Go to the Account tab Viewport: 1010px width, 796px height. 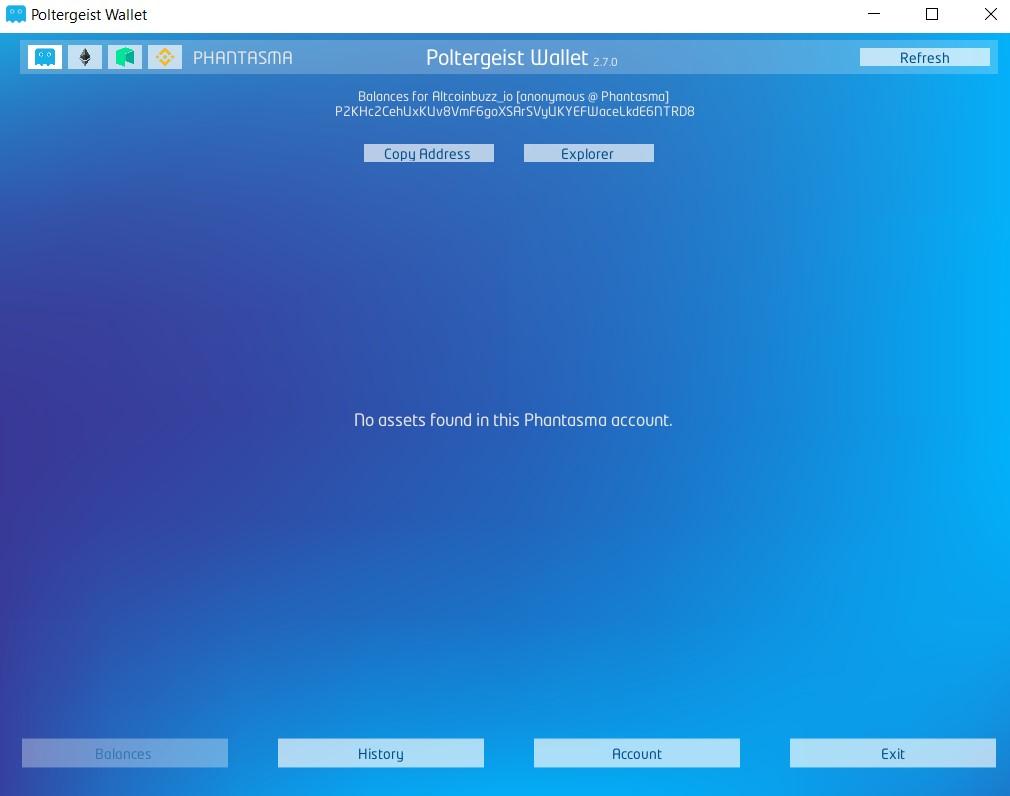pyautogui.click(x=636, y=753)
